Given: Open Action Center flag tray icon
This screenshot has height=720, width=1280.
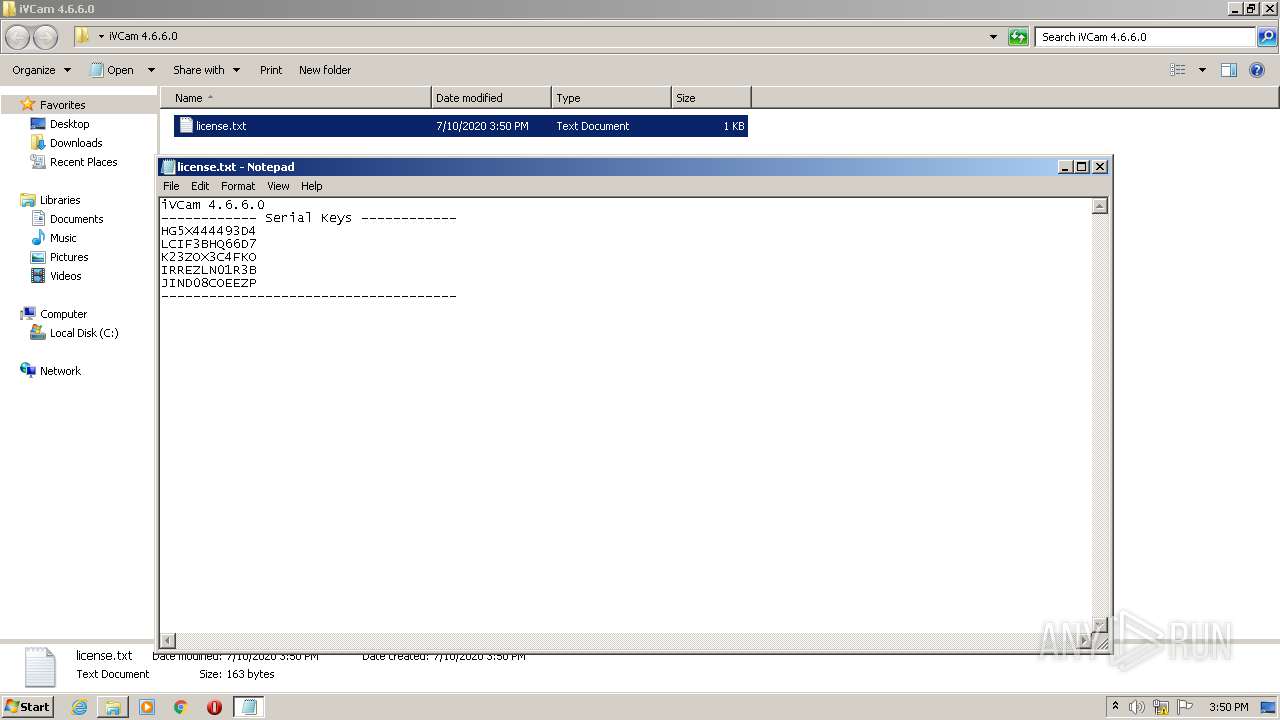Looking at the screenshot, I should [x=1185, y=707].
